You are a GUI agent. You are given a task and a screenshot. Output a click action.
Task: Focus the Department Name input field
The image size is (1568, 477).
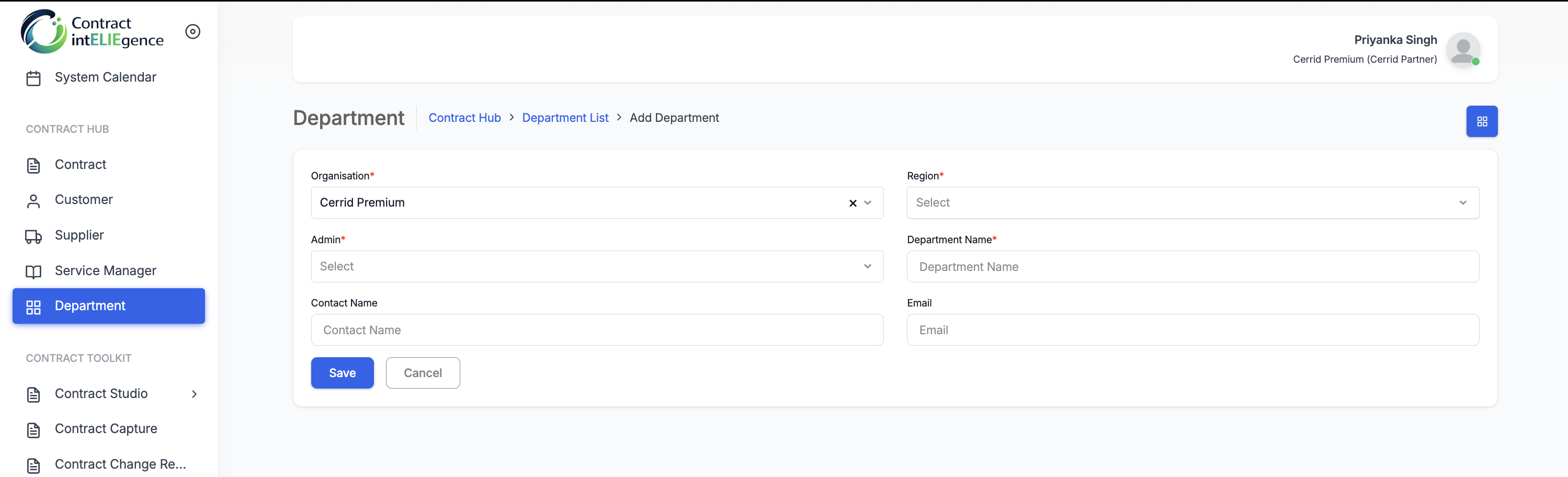pyautogui.click(x=1192, y=267)
